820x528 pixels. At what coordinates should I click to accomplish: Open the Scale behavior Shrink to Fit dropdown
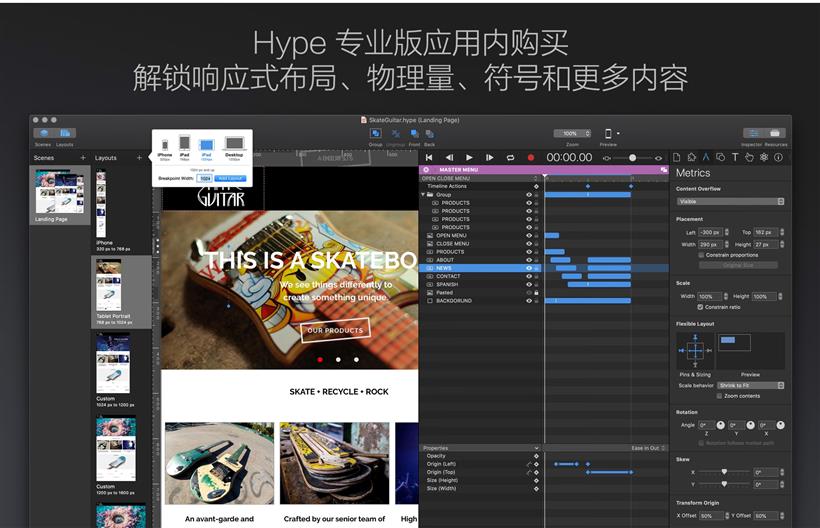click(x=751, y=385)
